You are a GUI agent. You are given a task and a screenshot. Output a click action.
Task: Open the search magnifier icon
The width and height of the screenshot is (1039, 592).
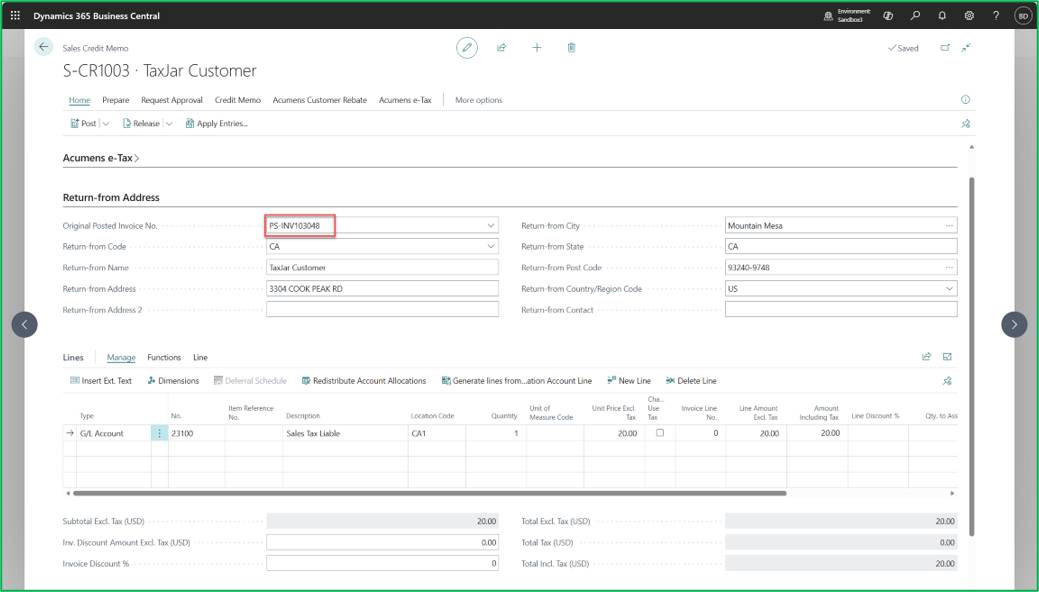915,15
